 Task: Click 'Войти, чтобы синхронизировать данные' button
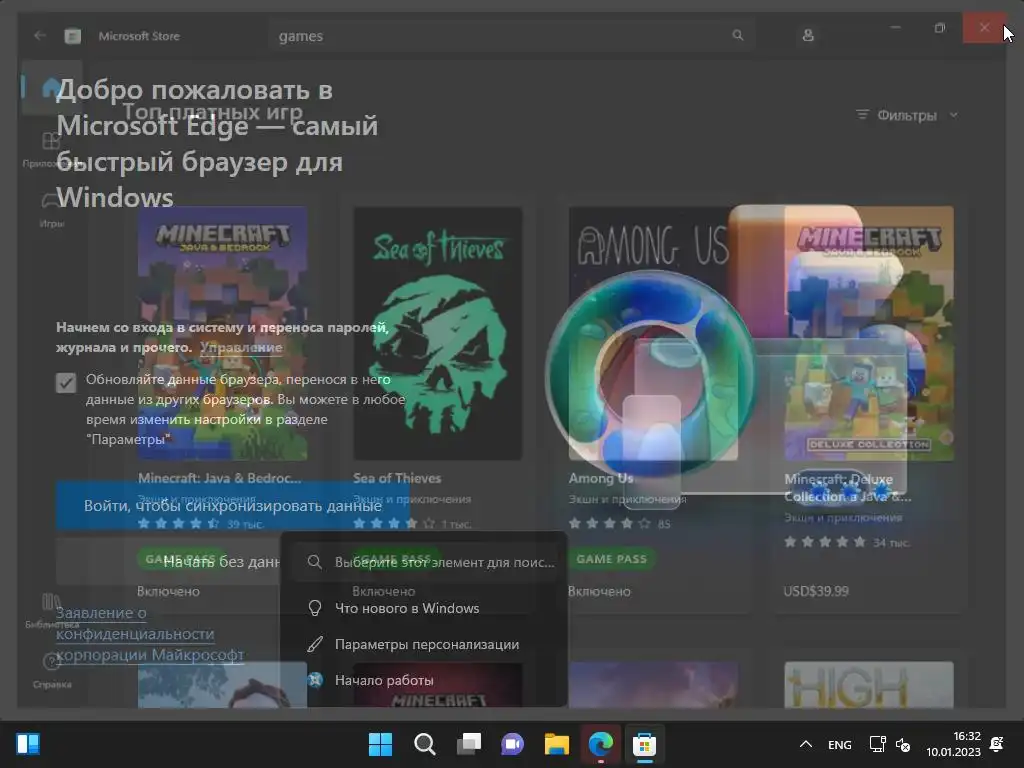[232, 505]
